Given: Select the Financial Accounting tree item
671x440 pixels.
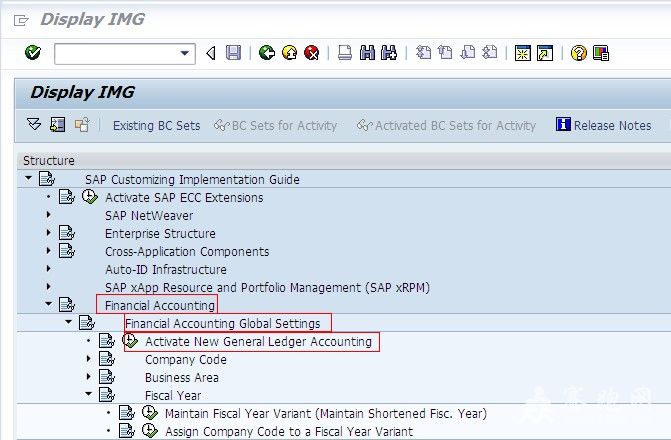Looking at the screenshot, I should click(x=160, y=305).
